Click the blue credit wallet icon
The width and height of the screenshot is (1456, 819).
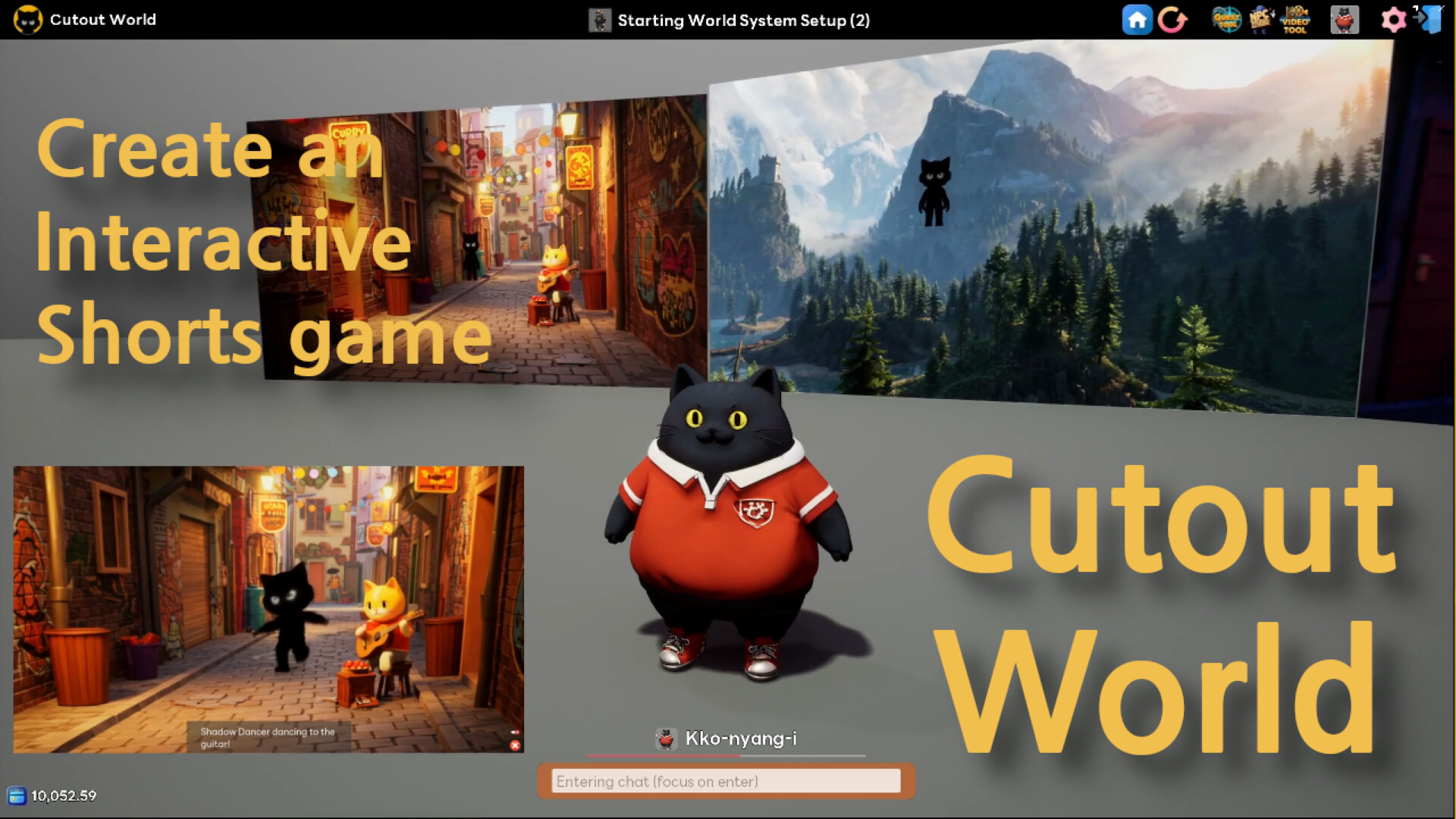[x=17, y=795]
